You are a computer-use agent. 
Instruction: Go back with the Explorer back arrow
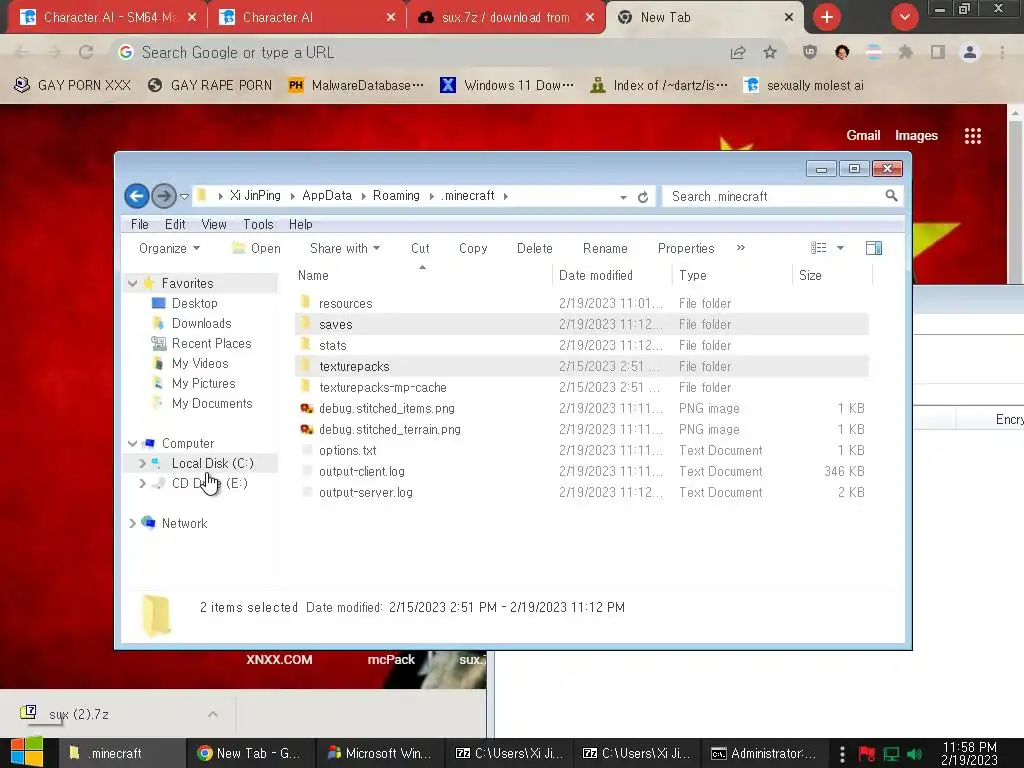[x=136, y=195]
